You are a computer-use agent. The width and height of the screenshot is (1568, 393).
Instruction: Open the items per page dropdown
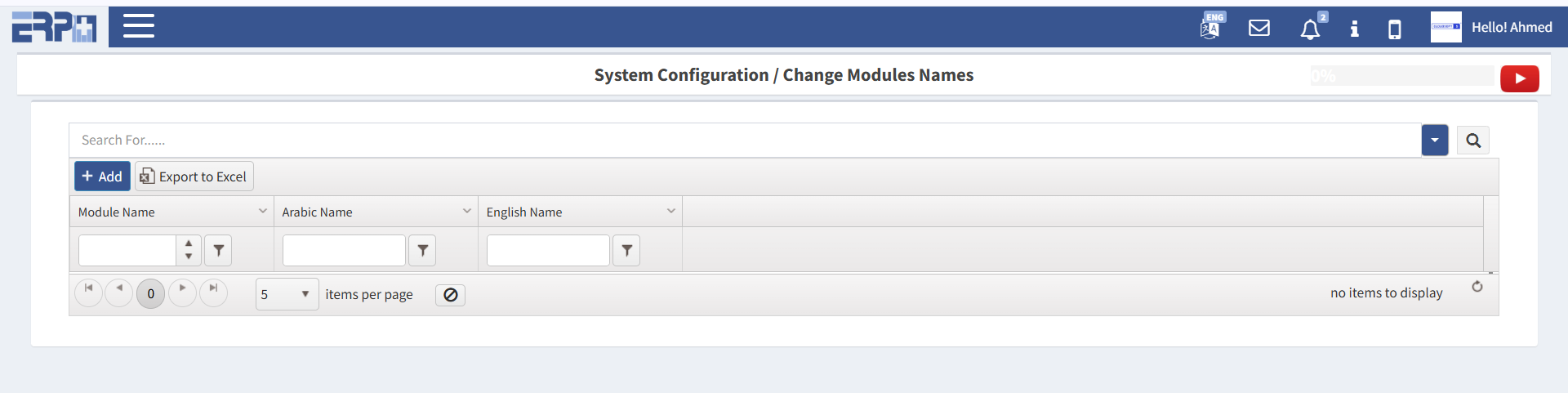[287, 294]
